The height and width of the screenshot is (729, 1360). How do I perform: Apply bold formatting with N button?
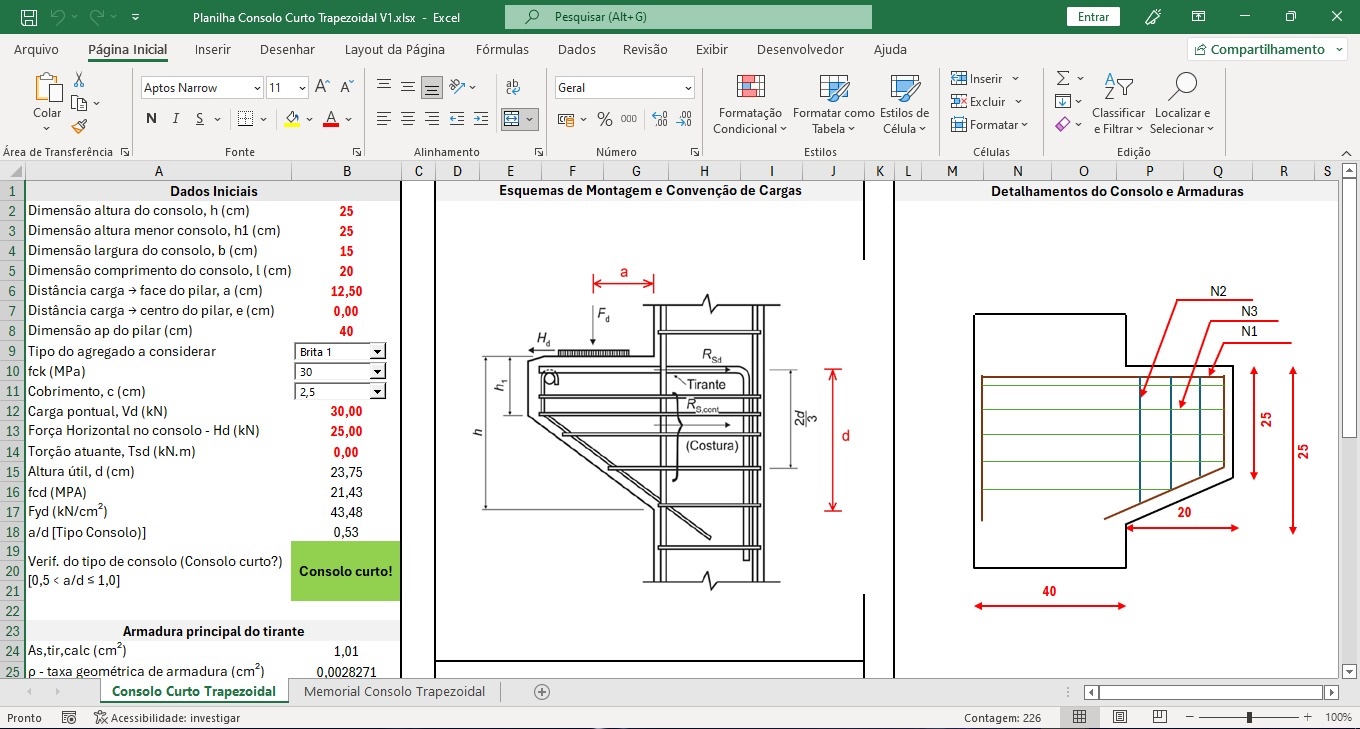[151, 119]
